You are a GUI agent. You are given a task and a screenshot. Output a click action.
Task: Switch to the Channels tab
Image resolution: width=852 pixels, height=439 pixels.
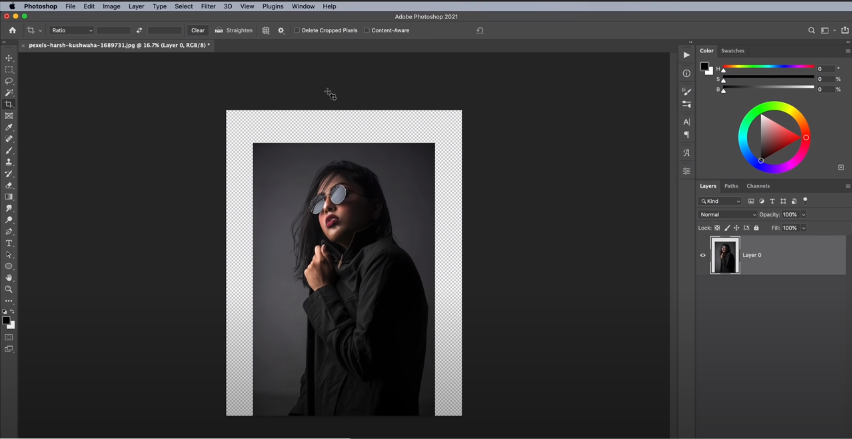pyautogui.click(x=758, y=186)
